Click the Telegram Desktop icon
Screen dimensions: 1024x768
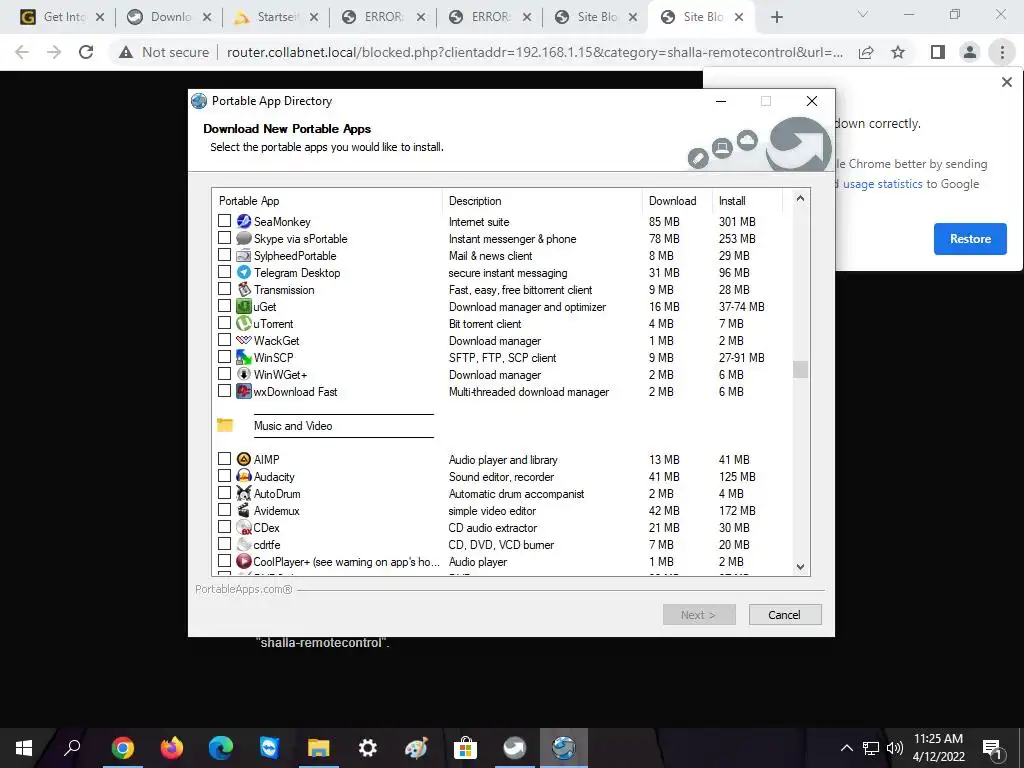[x=244, y=272]
